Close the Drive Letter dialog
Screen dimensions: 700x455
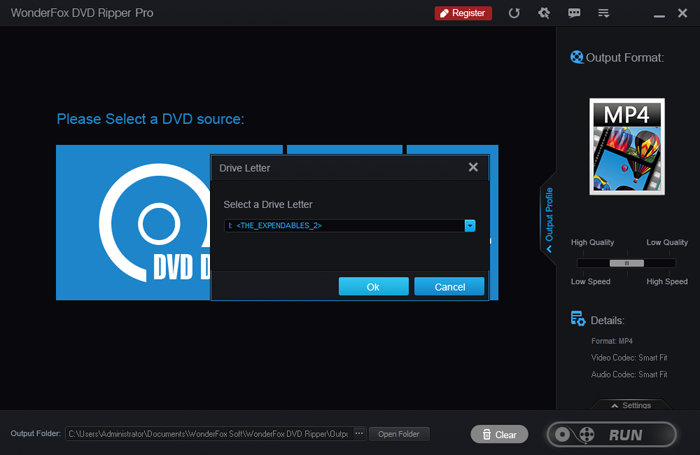pyautogui.click(x=473, y=167)
